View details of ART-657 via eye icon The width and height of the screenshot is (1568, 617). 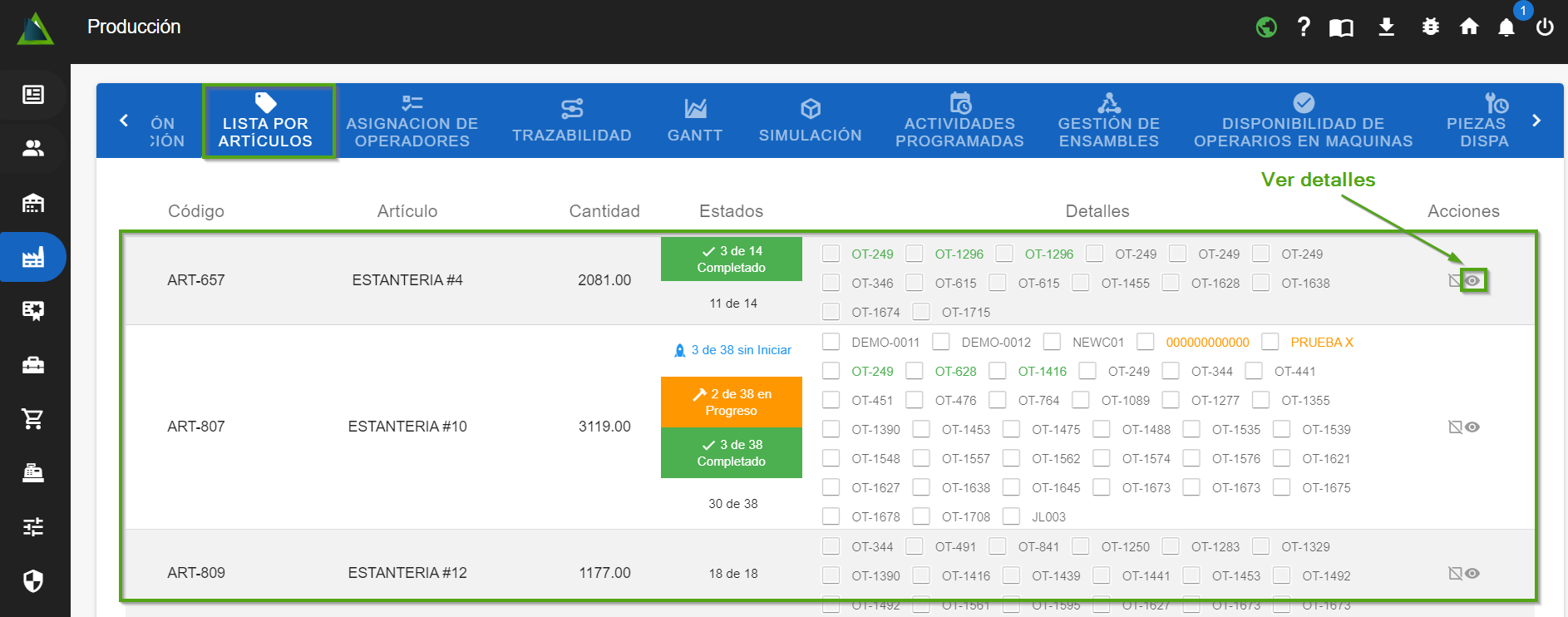click(x=1472, y=281)
